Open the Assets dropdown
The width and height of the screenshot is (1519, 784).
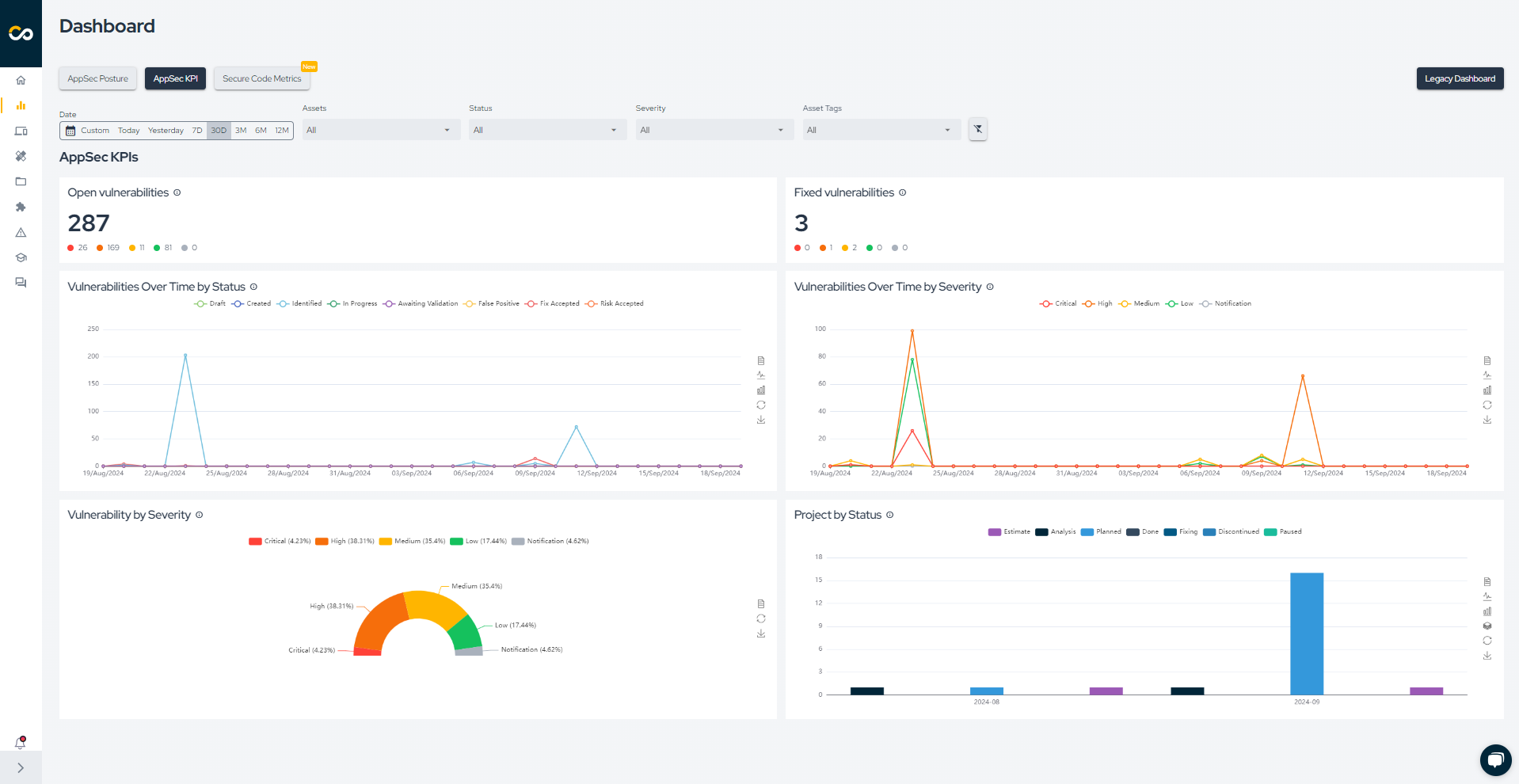(381, 130)
